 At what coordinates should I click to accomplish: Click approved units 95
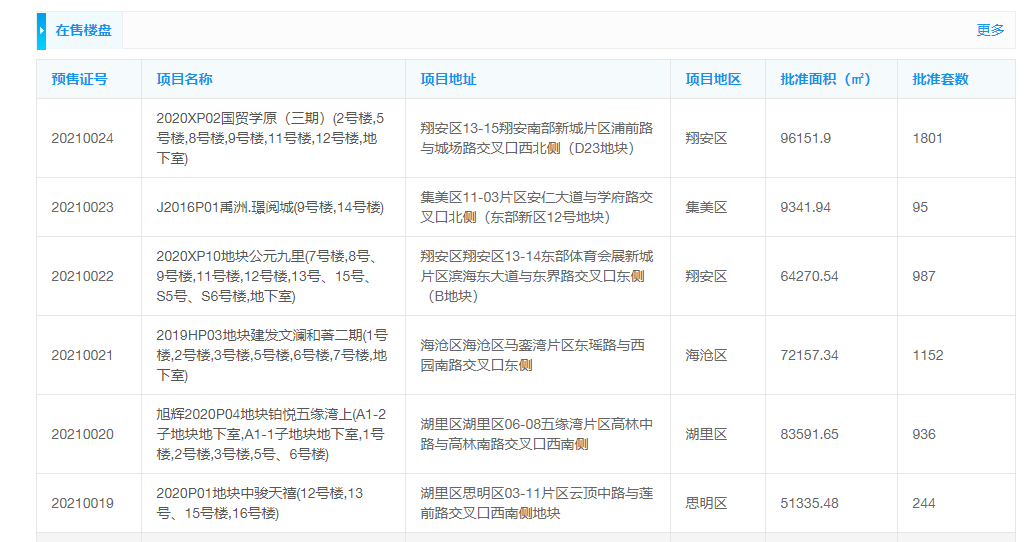pyautogui.click(x=920, y=207)
